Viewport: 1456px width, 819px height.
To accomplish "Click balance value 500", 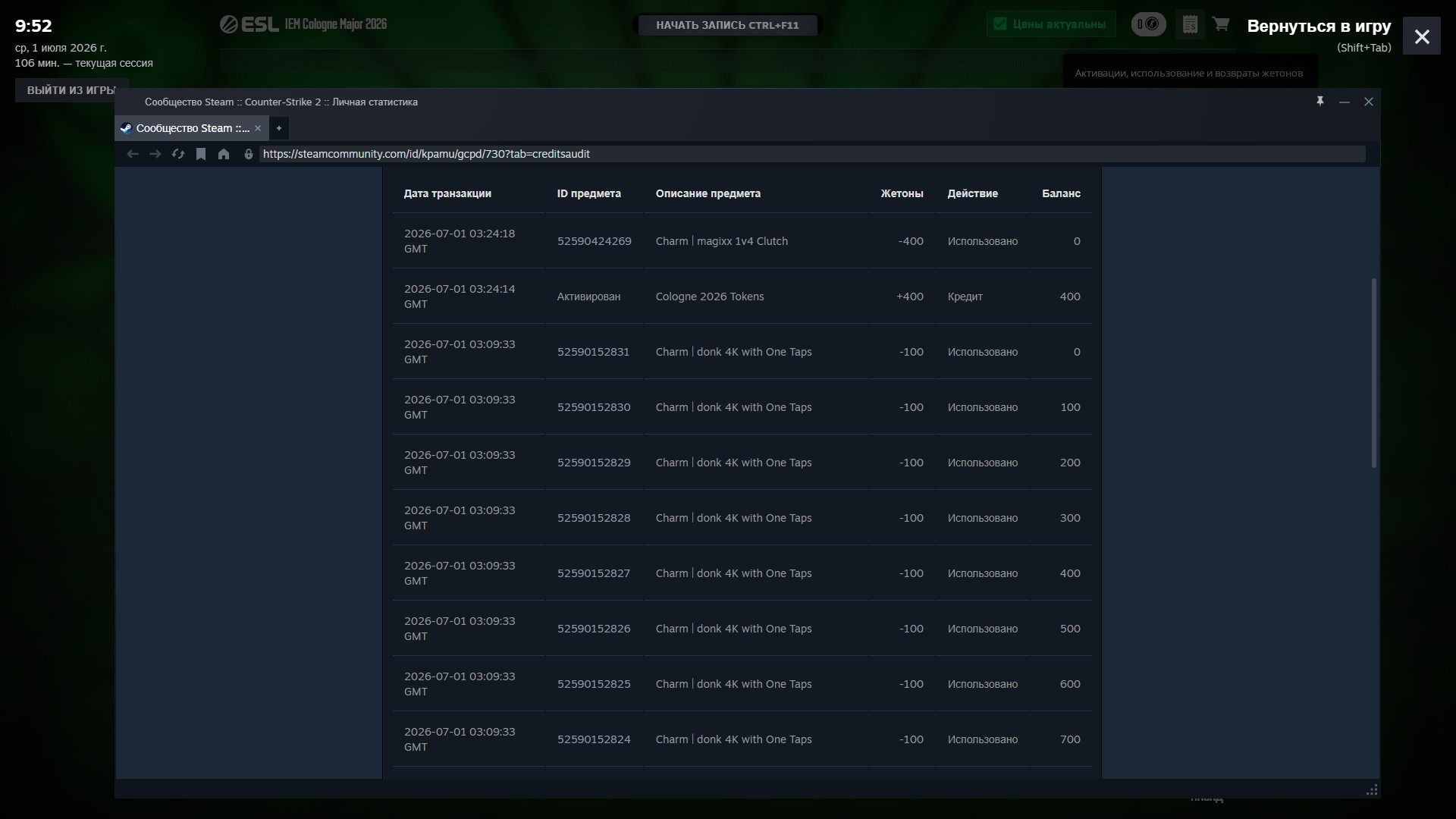I will (x=1070, y=629).
